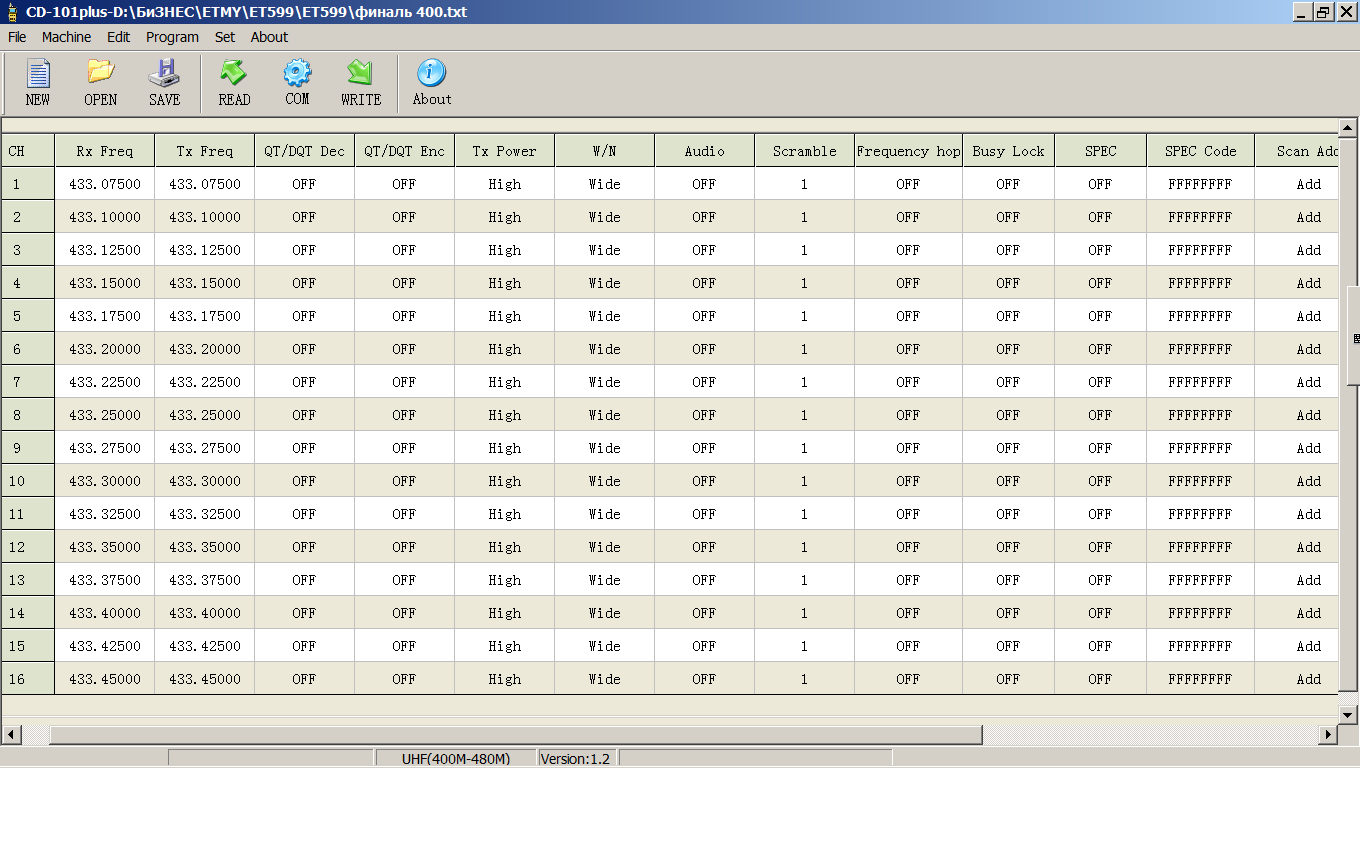Click the SAVE disk toolbar icon
The height and width of the screenshot is (842, 1364).
pos(164,83)
